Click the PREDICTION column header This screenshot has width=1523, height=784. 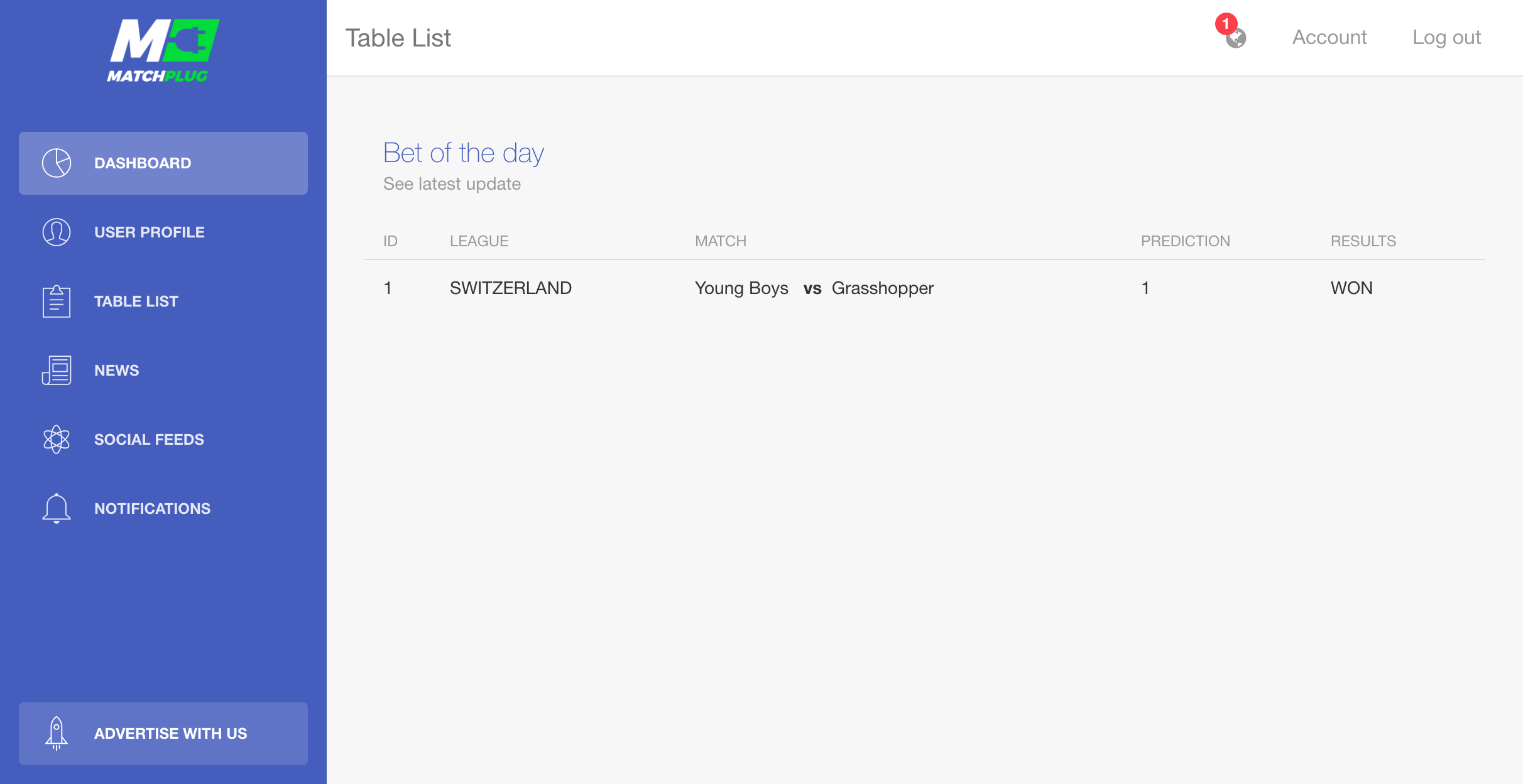(1186, 241)
